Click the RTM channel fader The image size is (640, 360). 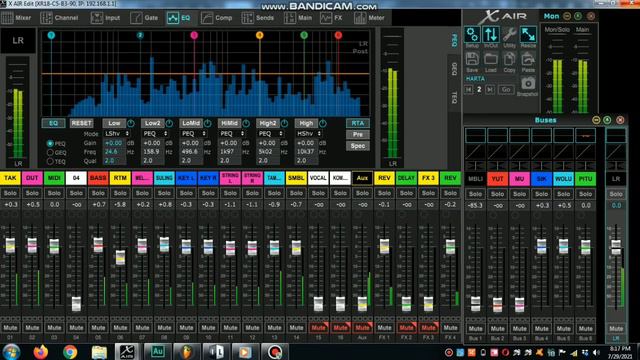(x=120, y=258)
